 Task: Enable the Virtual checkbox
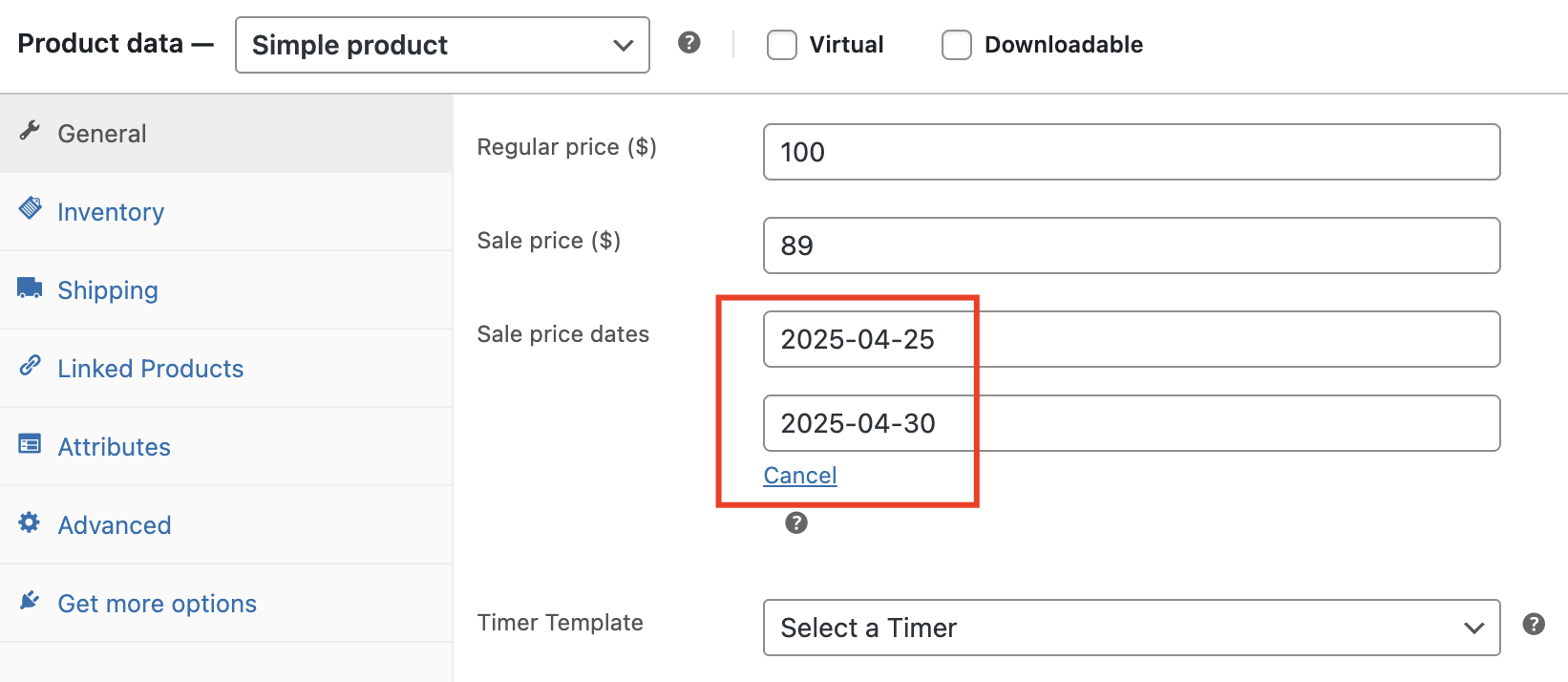click(x=782, y=45)
